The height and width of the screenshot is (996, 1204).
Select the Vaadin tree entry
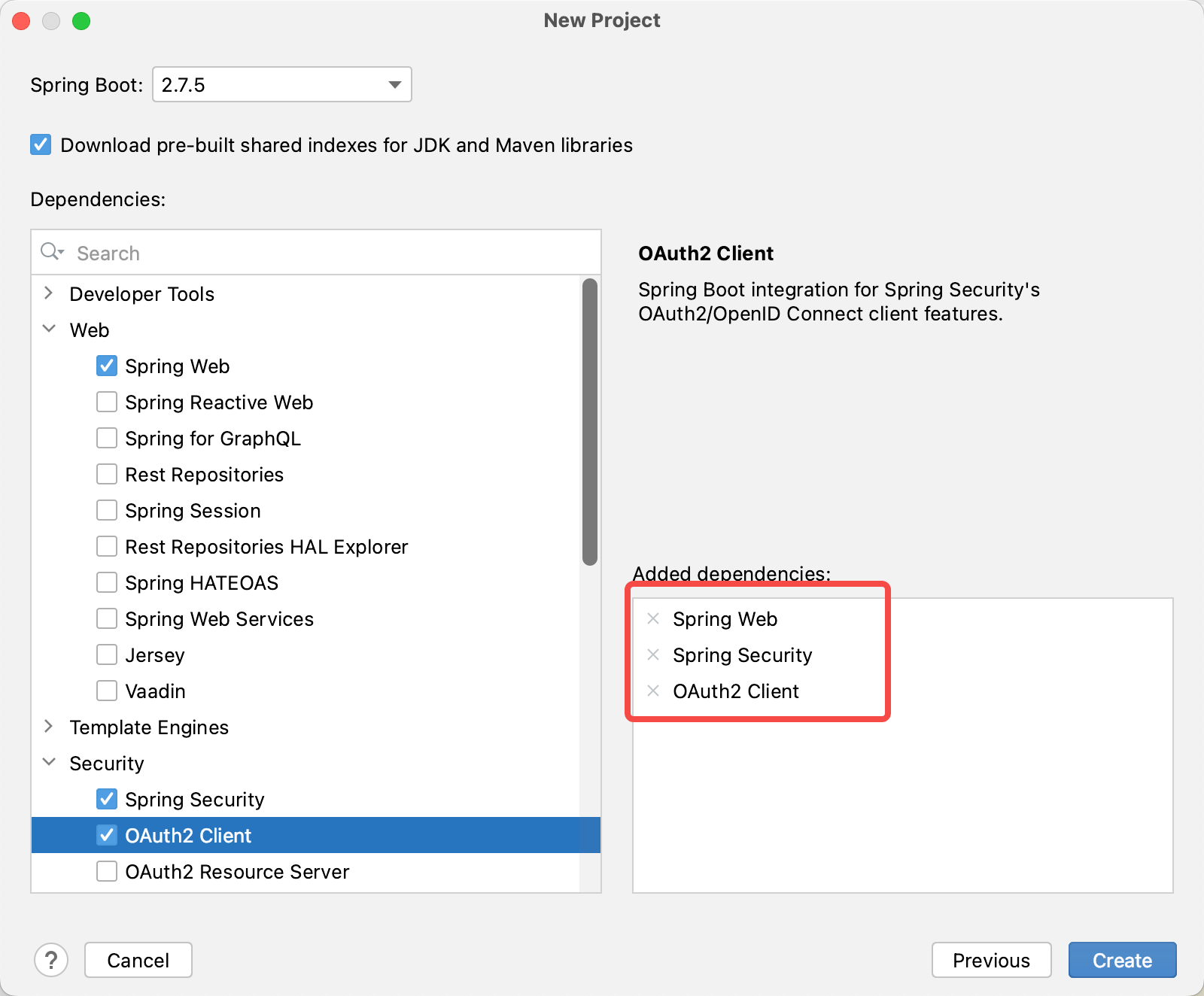click(155, 691)
